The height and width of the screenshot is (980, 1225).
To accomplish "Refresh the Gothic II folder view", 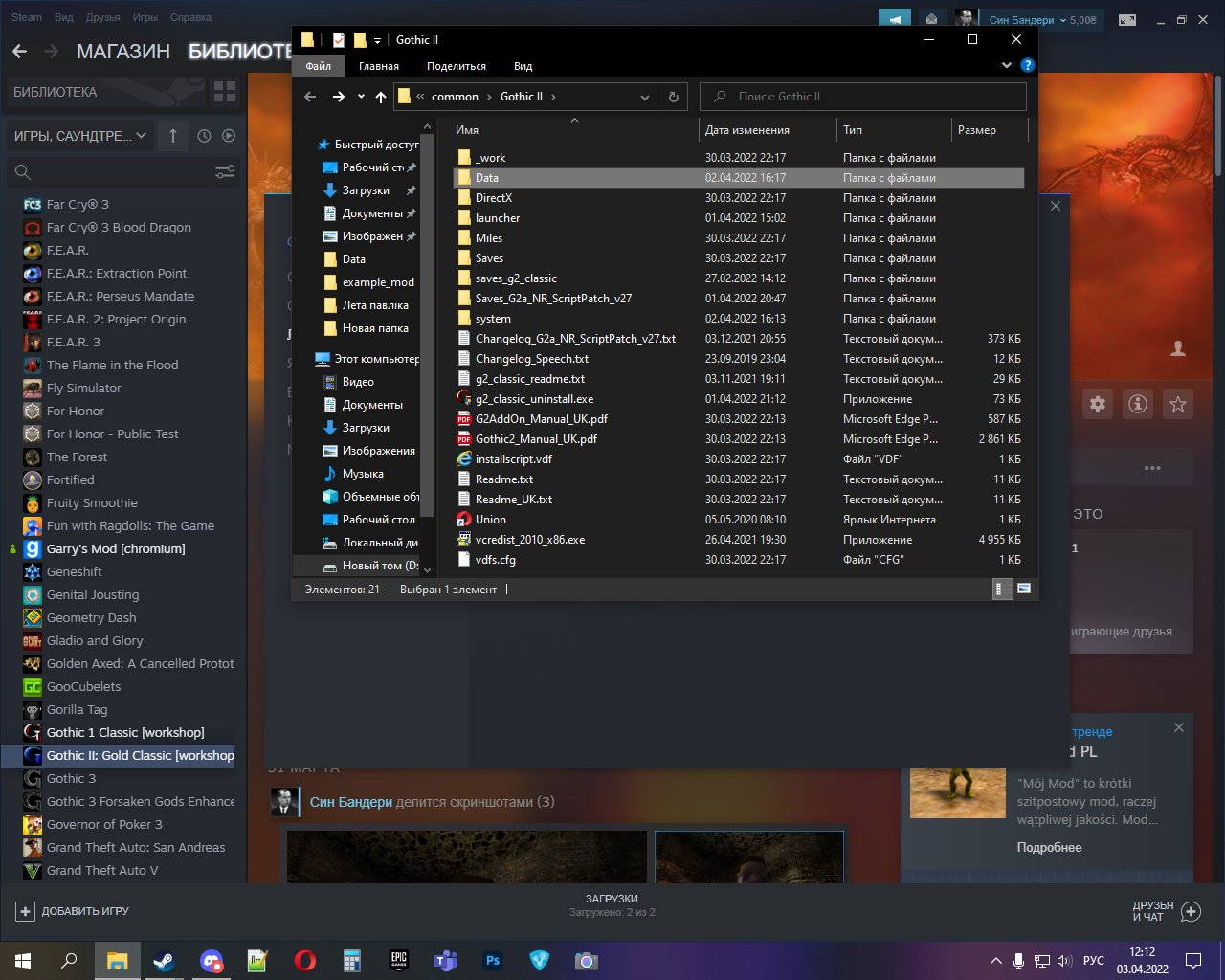I will (x=674, y=97).
